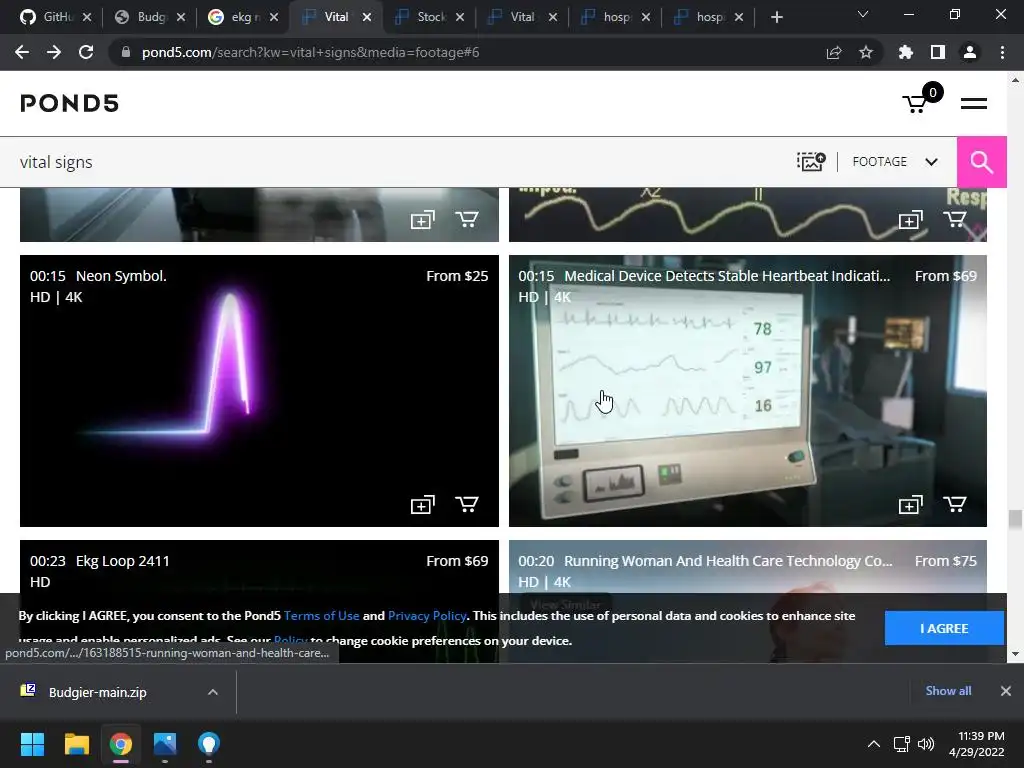The image size is (1024, 768).
Task: Add top-left partial clip to collection
Action: [423, 220]
